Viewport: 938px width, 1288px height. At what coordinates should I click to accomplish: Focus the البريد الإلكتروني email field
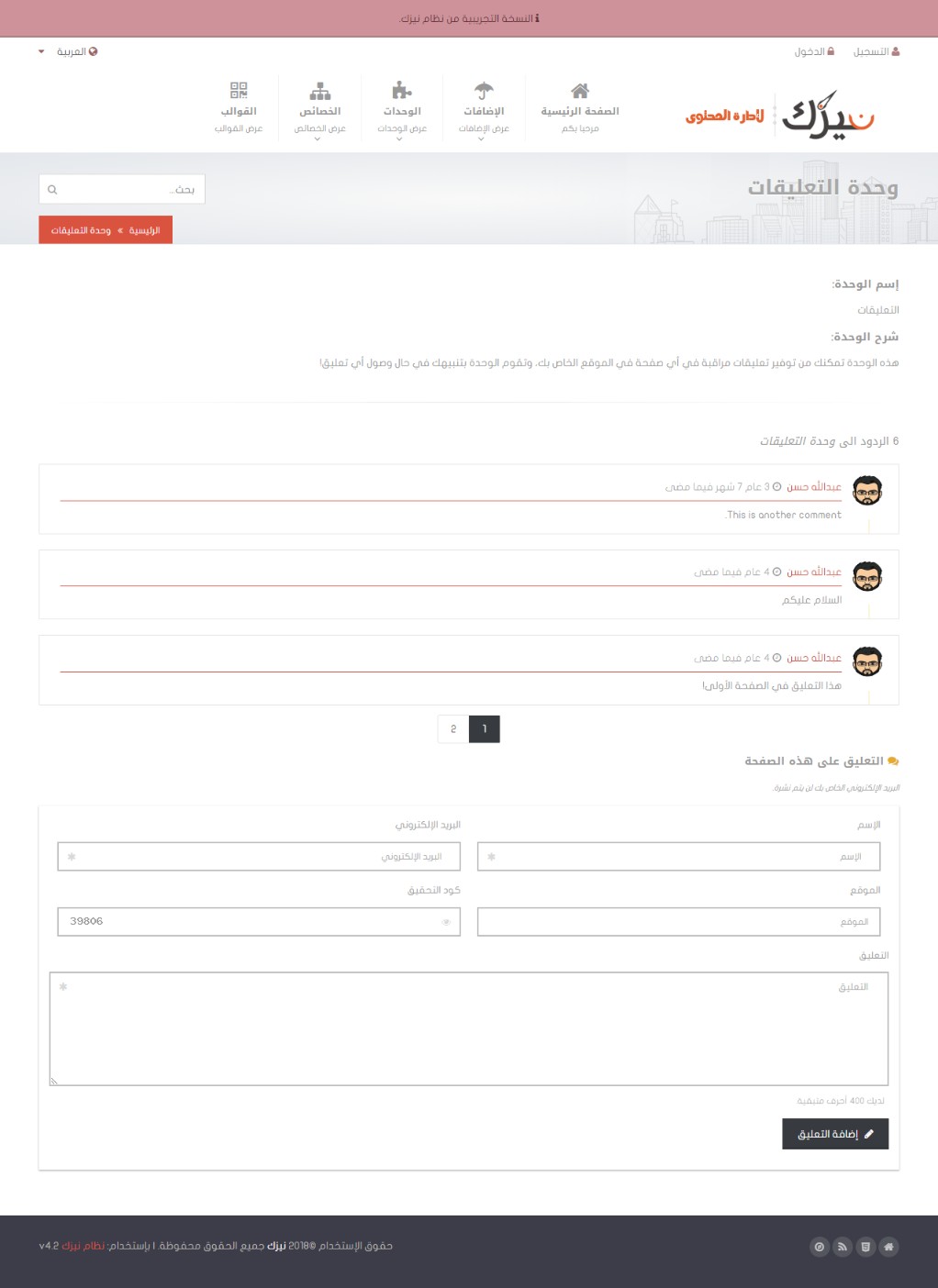(x=259, y=857)
